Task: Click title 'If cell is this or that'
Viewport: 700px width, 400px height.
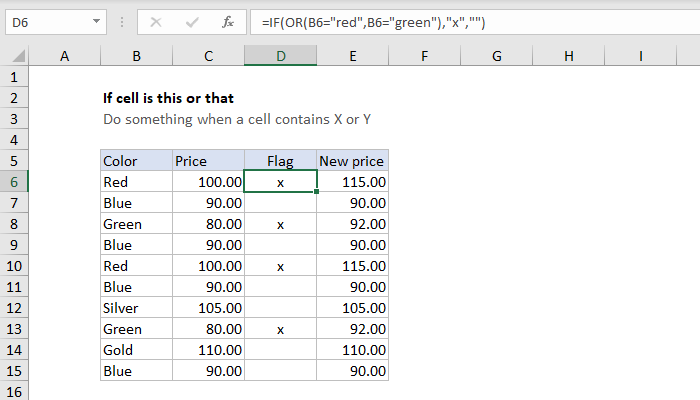Action: (x=168, y=98)
